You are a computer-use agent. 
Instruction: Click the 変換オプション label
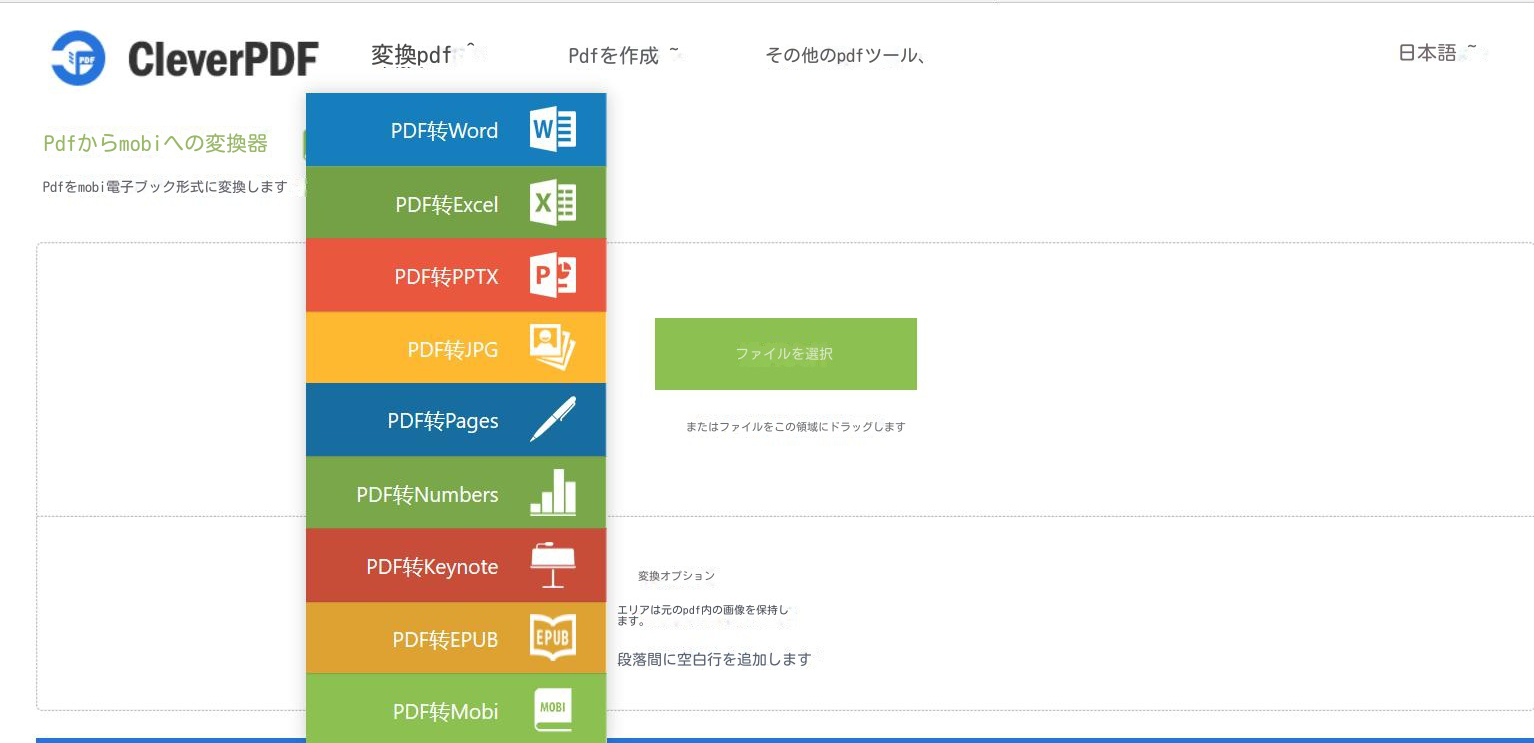point(677,576)
